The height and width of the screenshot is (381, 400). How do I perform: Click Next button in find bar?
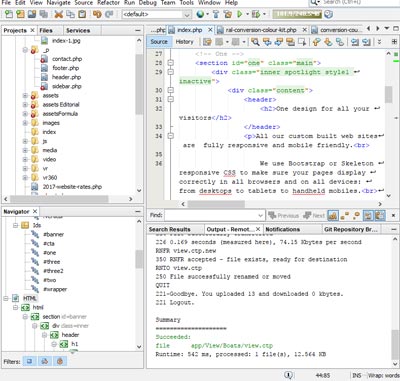click(x=314, y=216)
